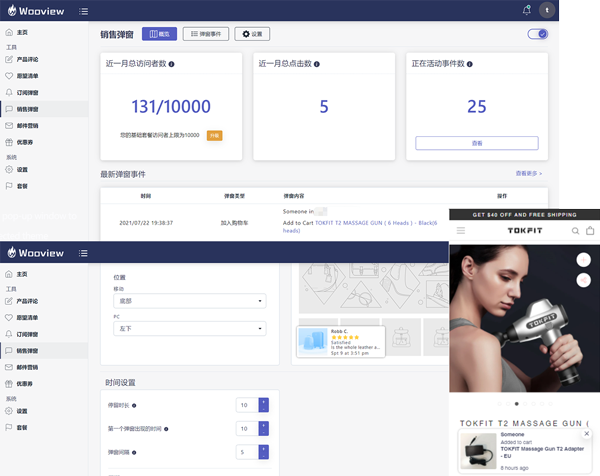Click the 查看 button under active events
The width and height of the screenshot is (600, 476).
[x=477, y=143]
